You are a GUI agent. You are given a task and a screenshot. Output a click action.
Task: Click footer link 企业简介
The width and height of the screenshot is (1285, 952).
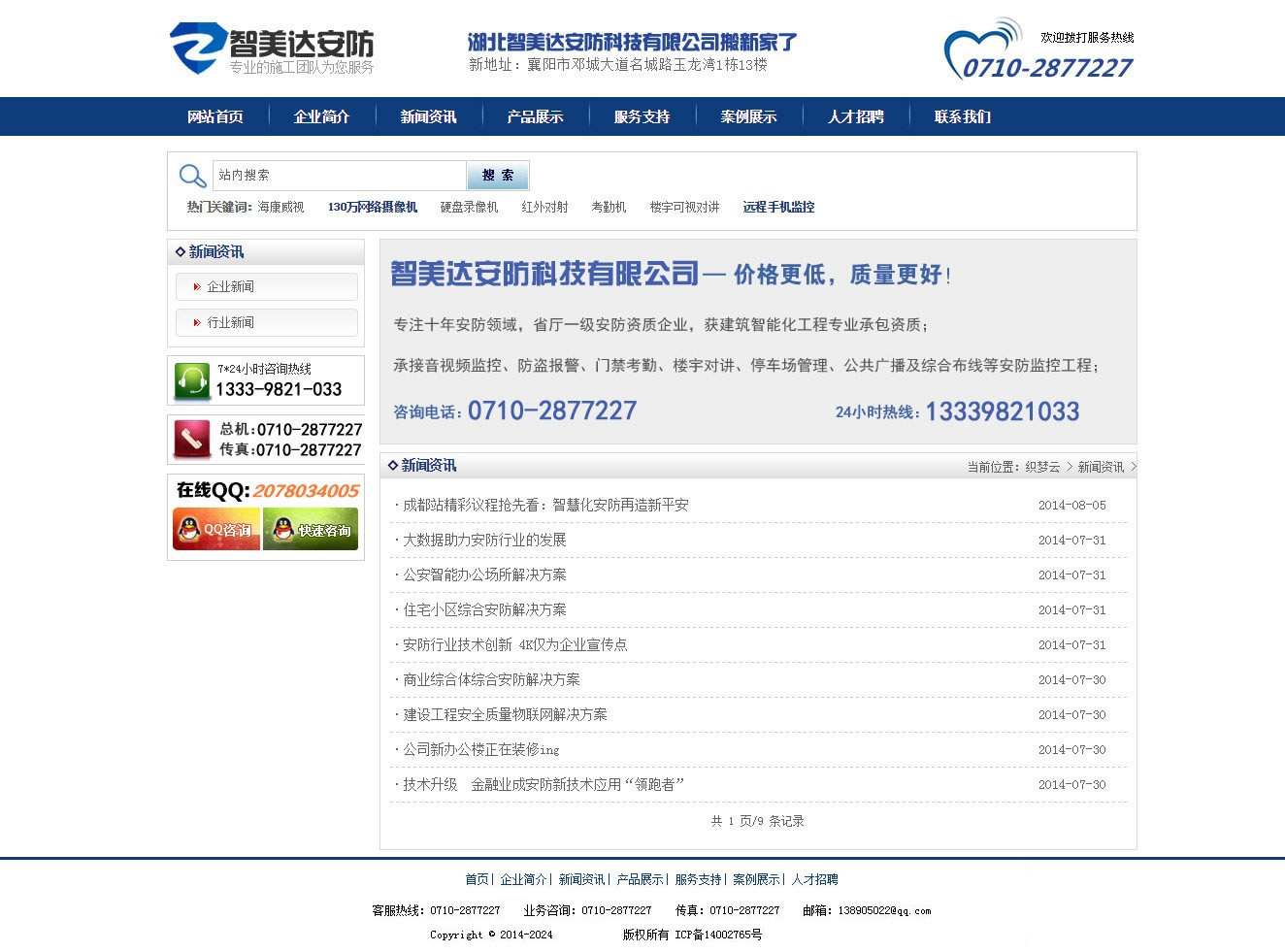523,880
